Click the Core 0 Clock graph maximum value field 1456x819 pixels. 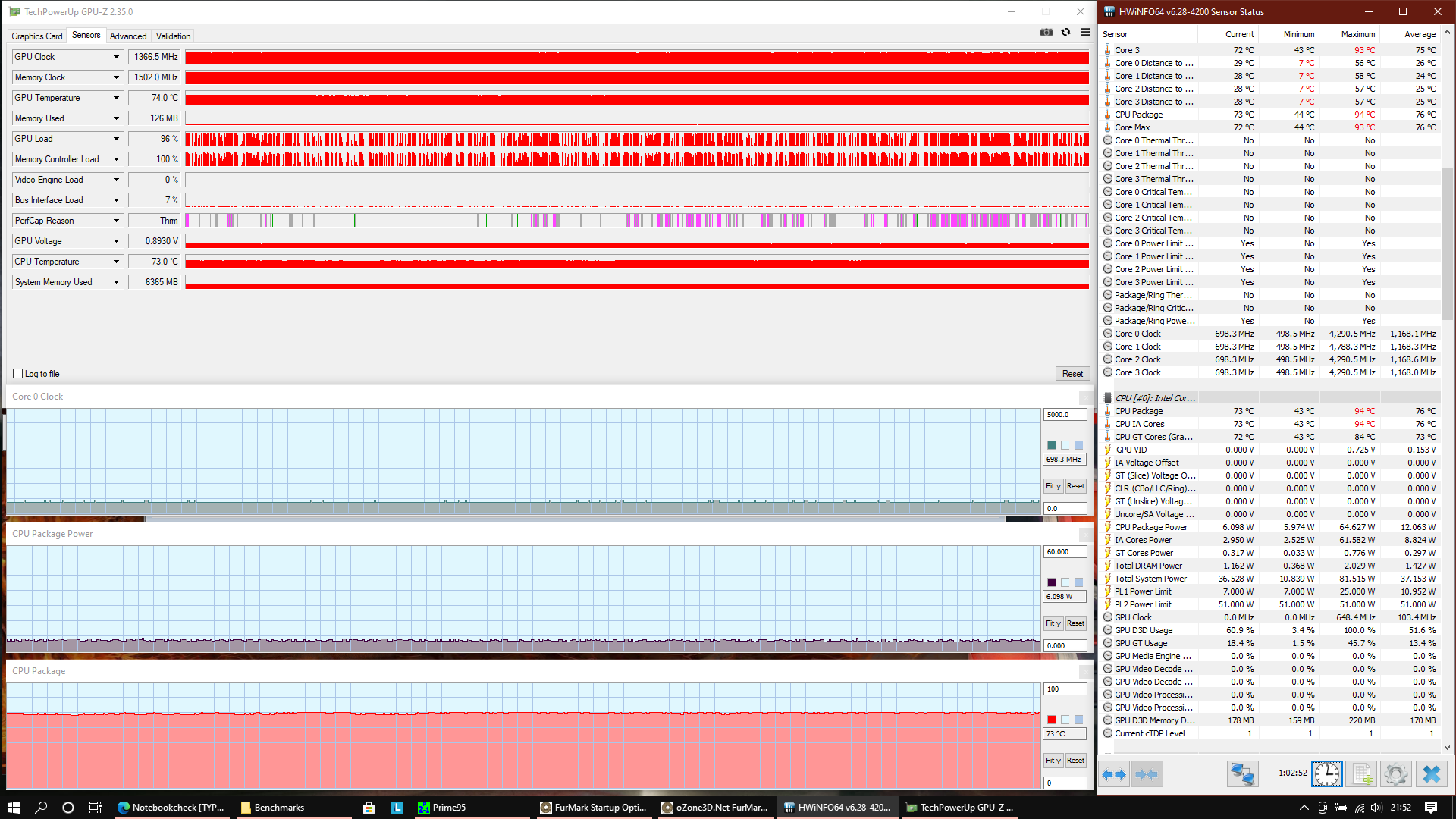[1065, 415]
